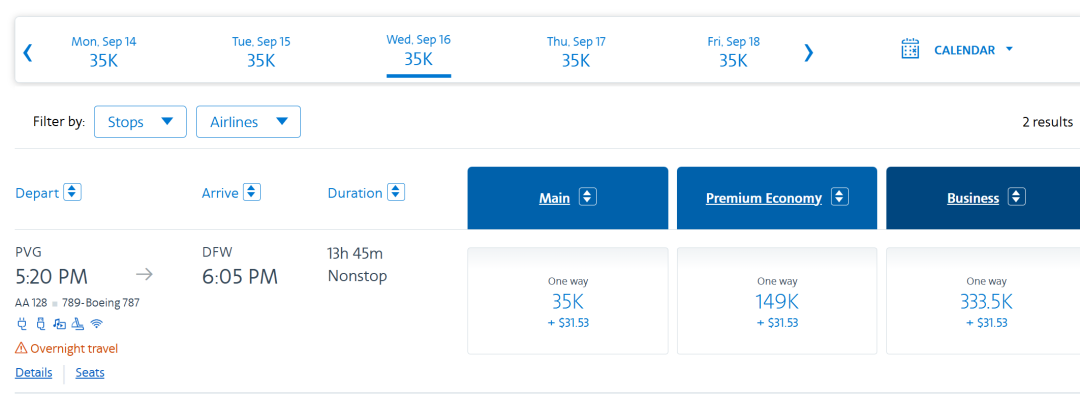The height and width of the screenshot is (396, 1080).
Task: Click the power outlet amenity icon
Action: (22, 323)
